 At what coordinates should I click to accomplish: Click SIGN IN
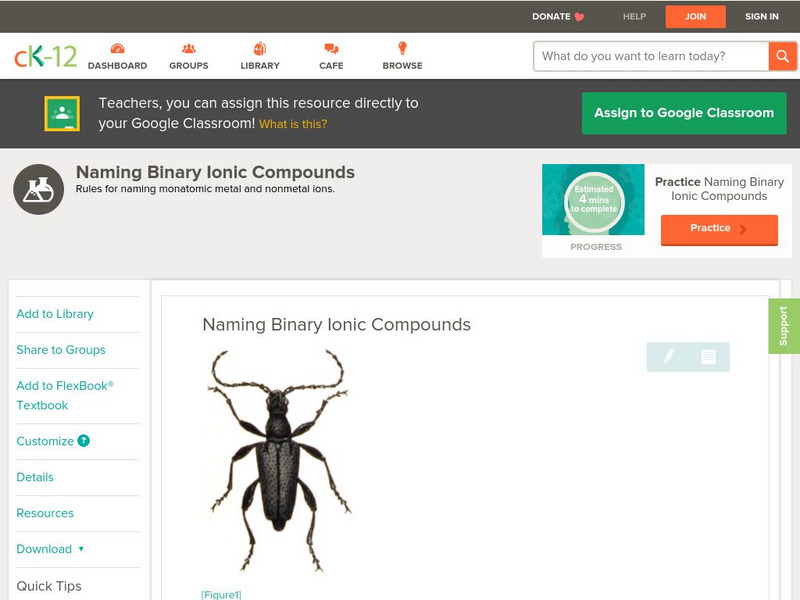point(762,17)
